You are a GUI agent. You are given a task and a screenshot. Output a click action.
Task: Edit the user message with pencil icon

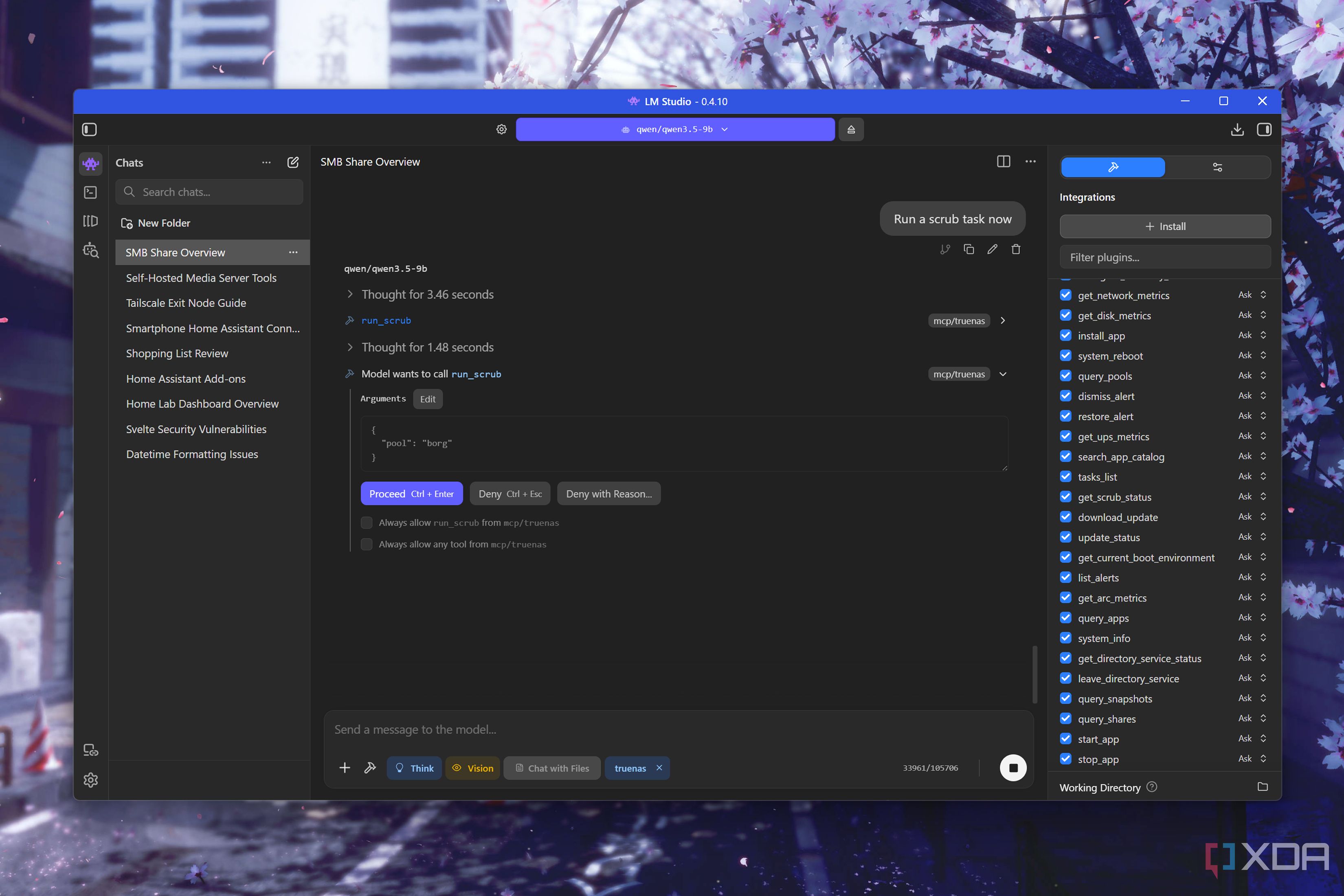coord(993,249)
